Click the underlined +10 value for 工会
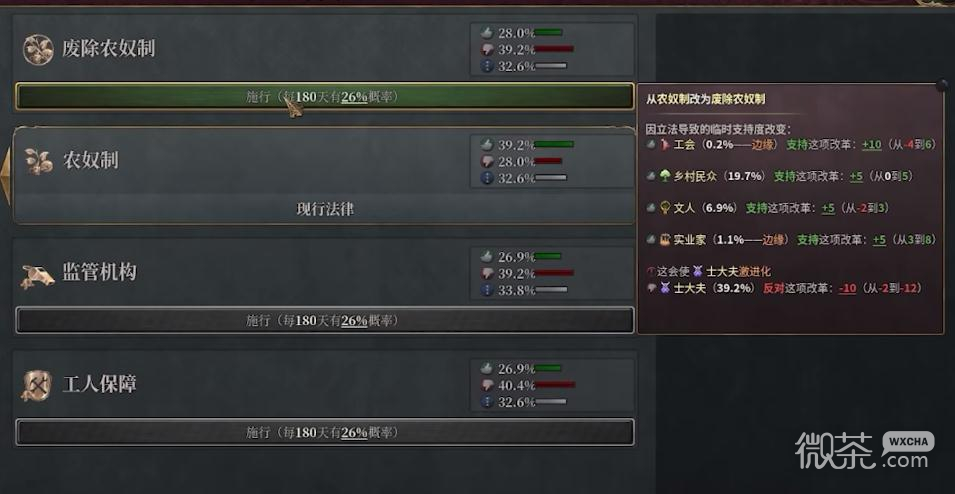955x494 pixels. click(x=872, y=145)
